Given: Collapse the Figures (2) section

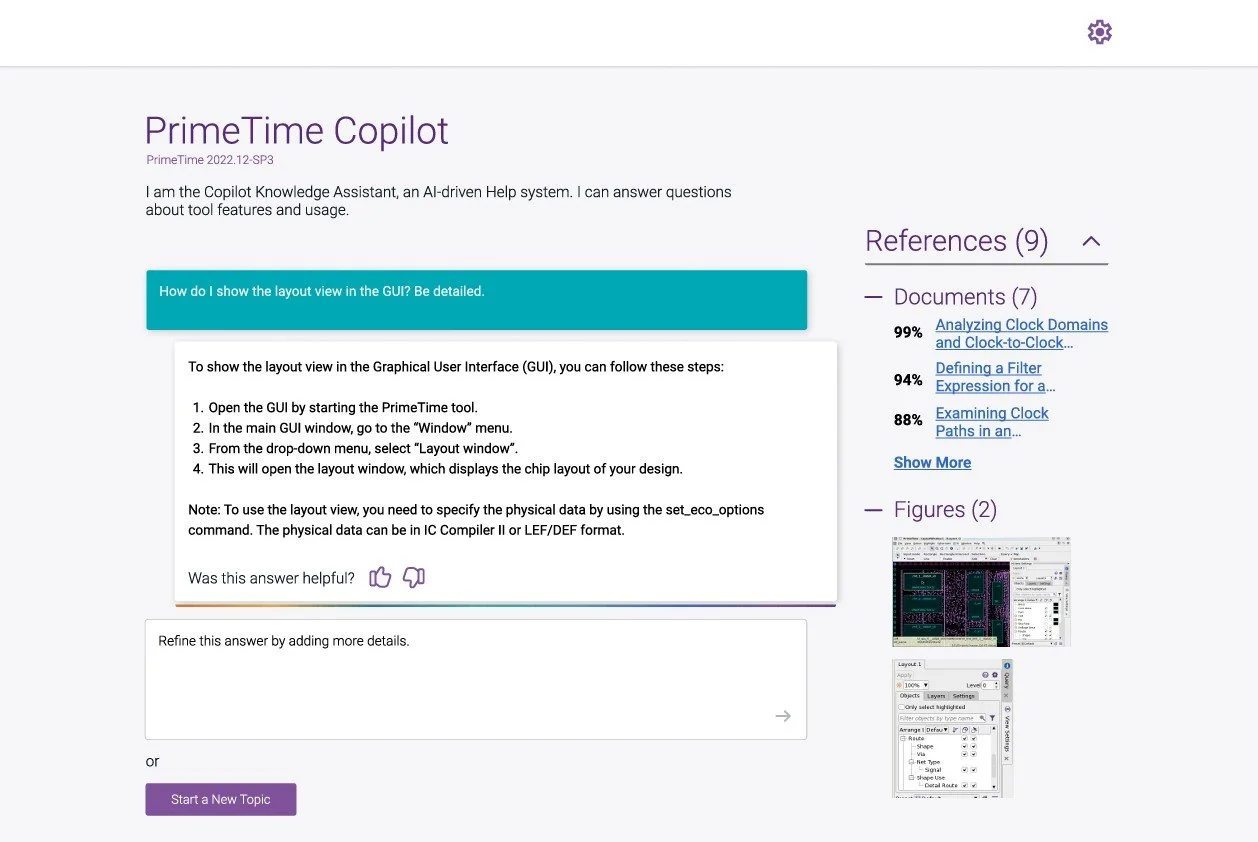Looking at the screenshot, I should [873, 510].
